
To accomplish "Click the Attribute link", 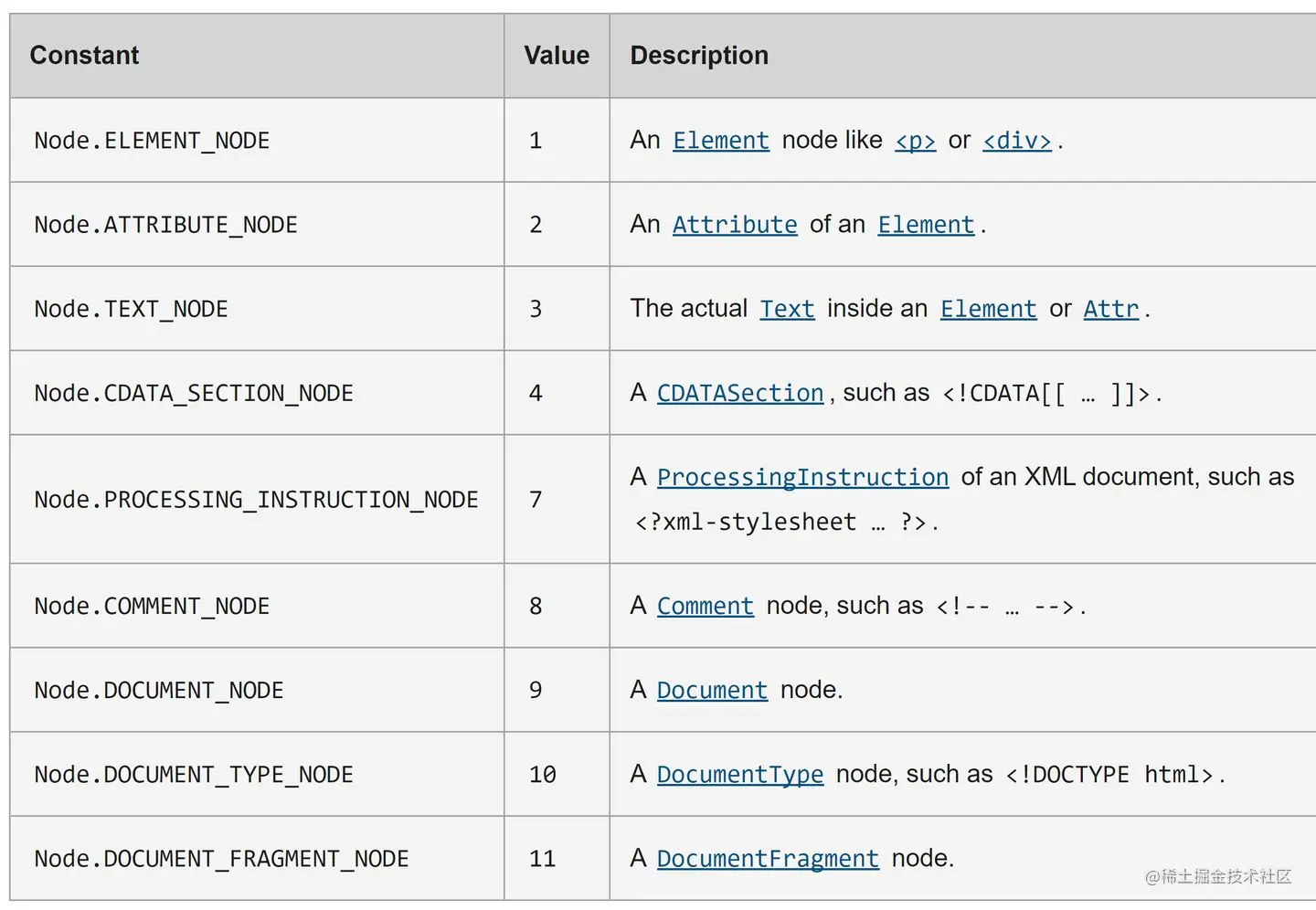I will pyautogui.click(x=735, y=225).
